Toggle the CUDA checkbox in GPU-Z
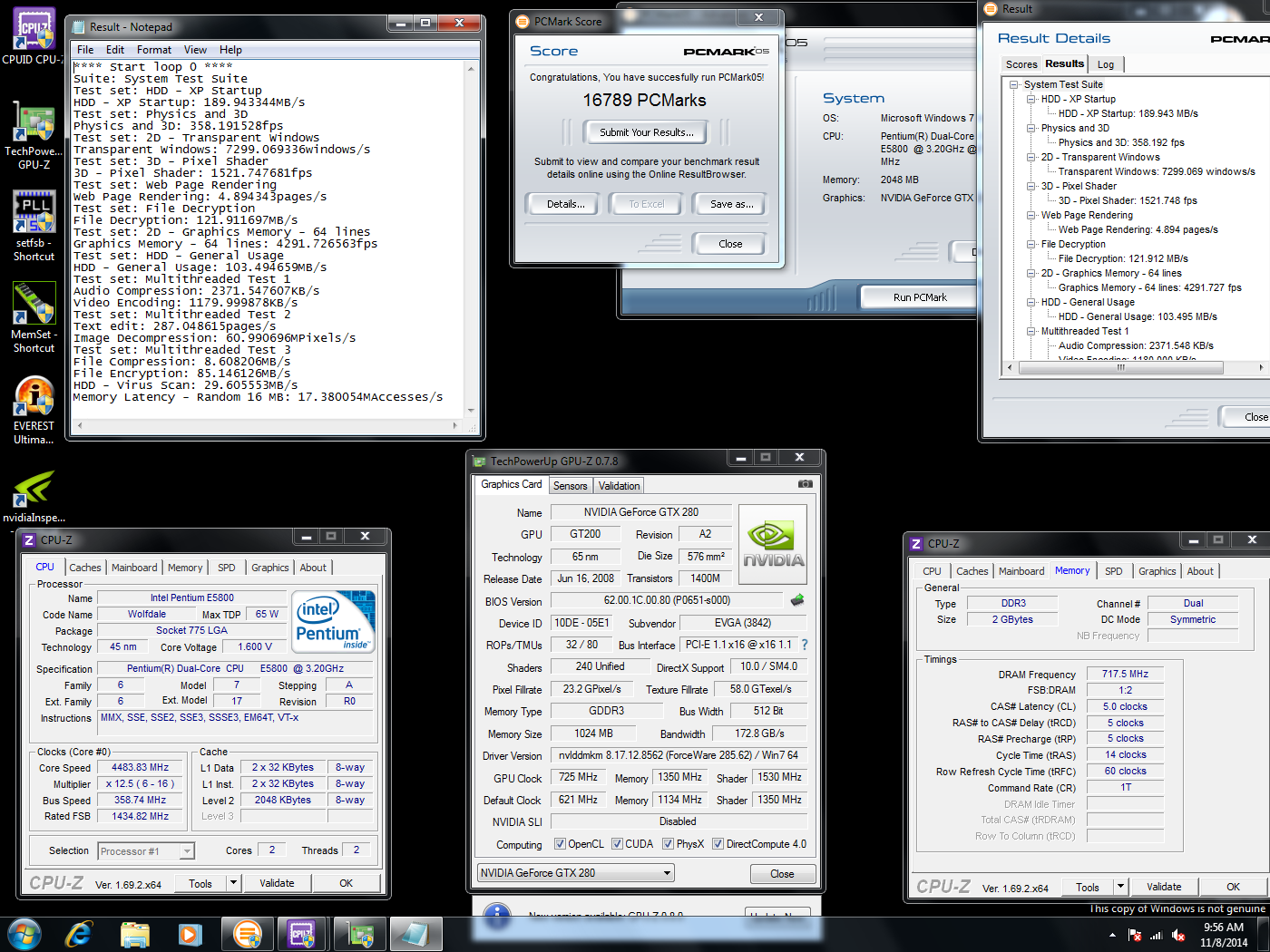Image resolution: width=1270 pixels, height=952 pixels. (617, 844)
